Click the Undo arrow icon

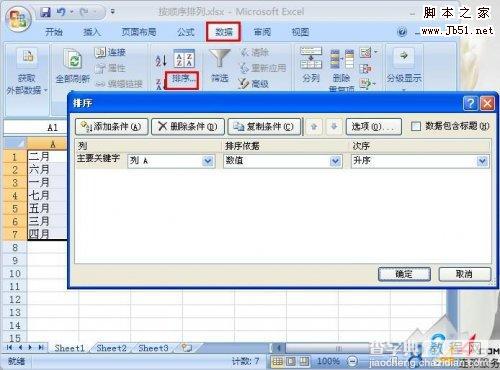pyautogui.click(x=61, y=12)
